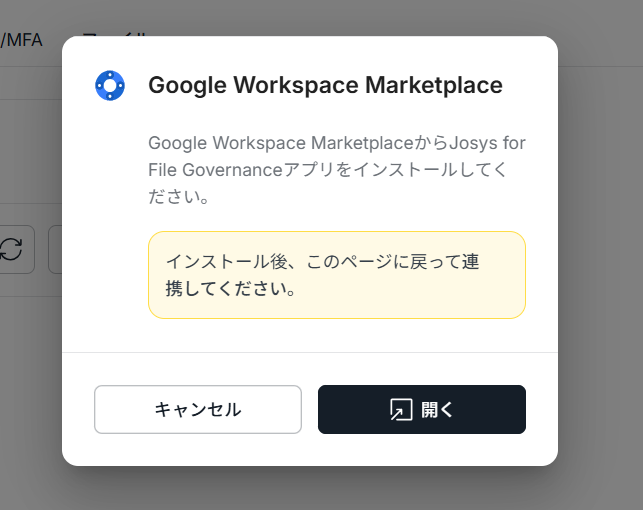Click the キャンセル text label
643x510 pixels.
click(x=198, y=409)
